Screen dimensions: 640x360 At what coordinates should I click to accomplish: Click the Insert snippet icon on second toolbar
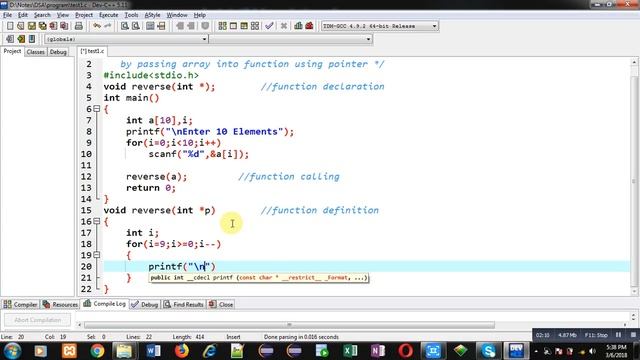point(10,39)
